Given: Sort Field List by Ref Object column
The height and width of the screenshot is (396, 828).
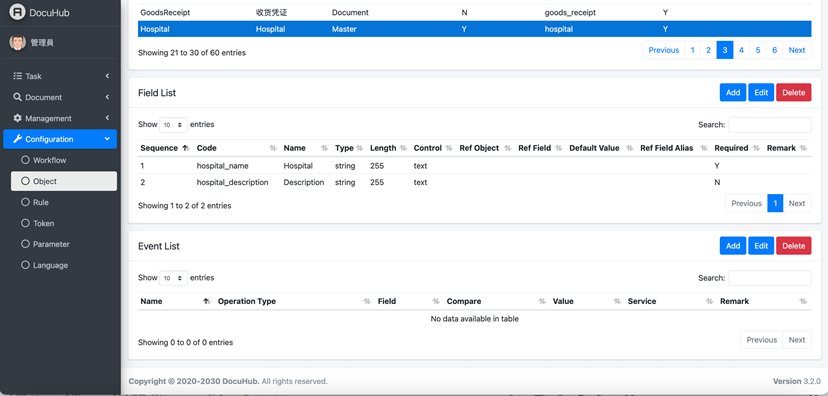Looking at the screenshot, I should [486, 148].
